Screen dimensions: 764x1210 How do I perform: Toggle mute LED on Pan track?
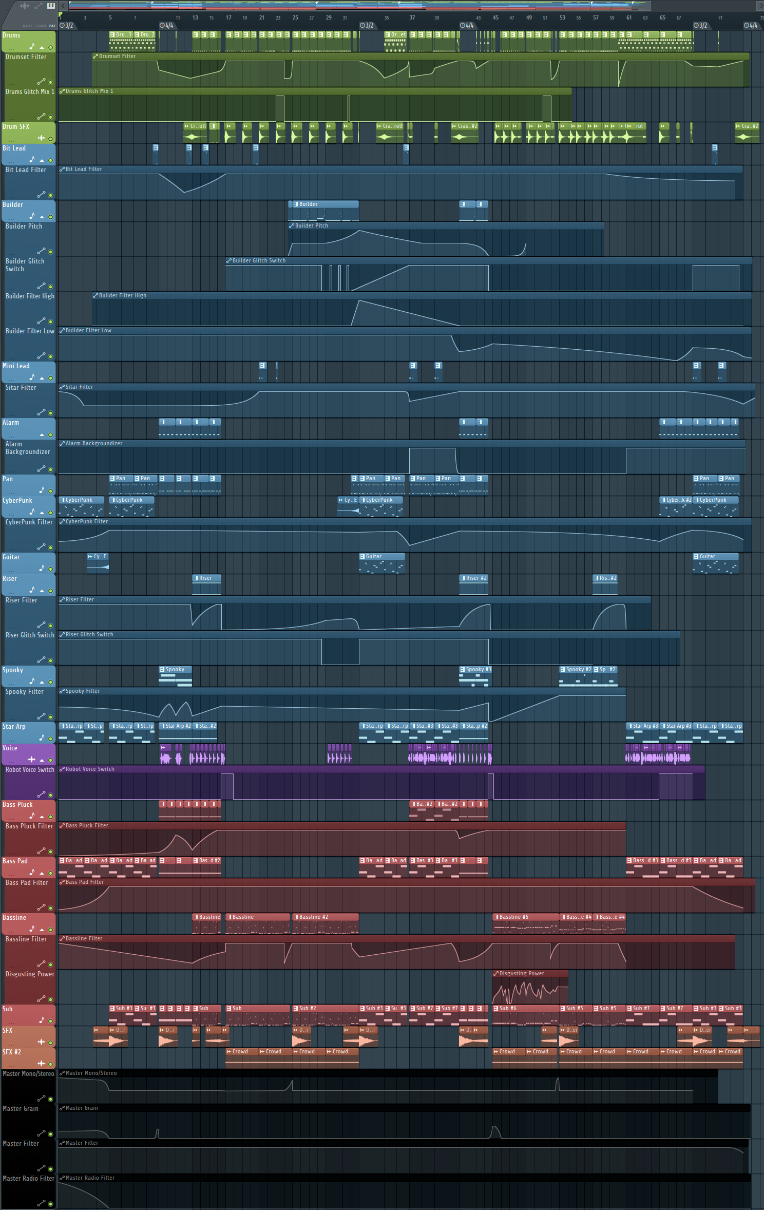(x=50, y=491)
